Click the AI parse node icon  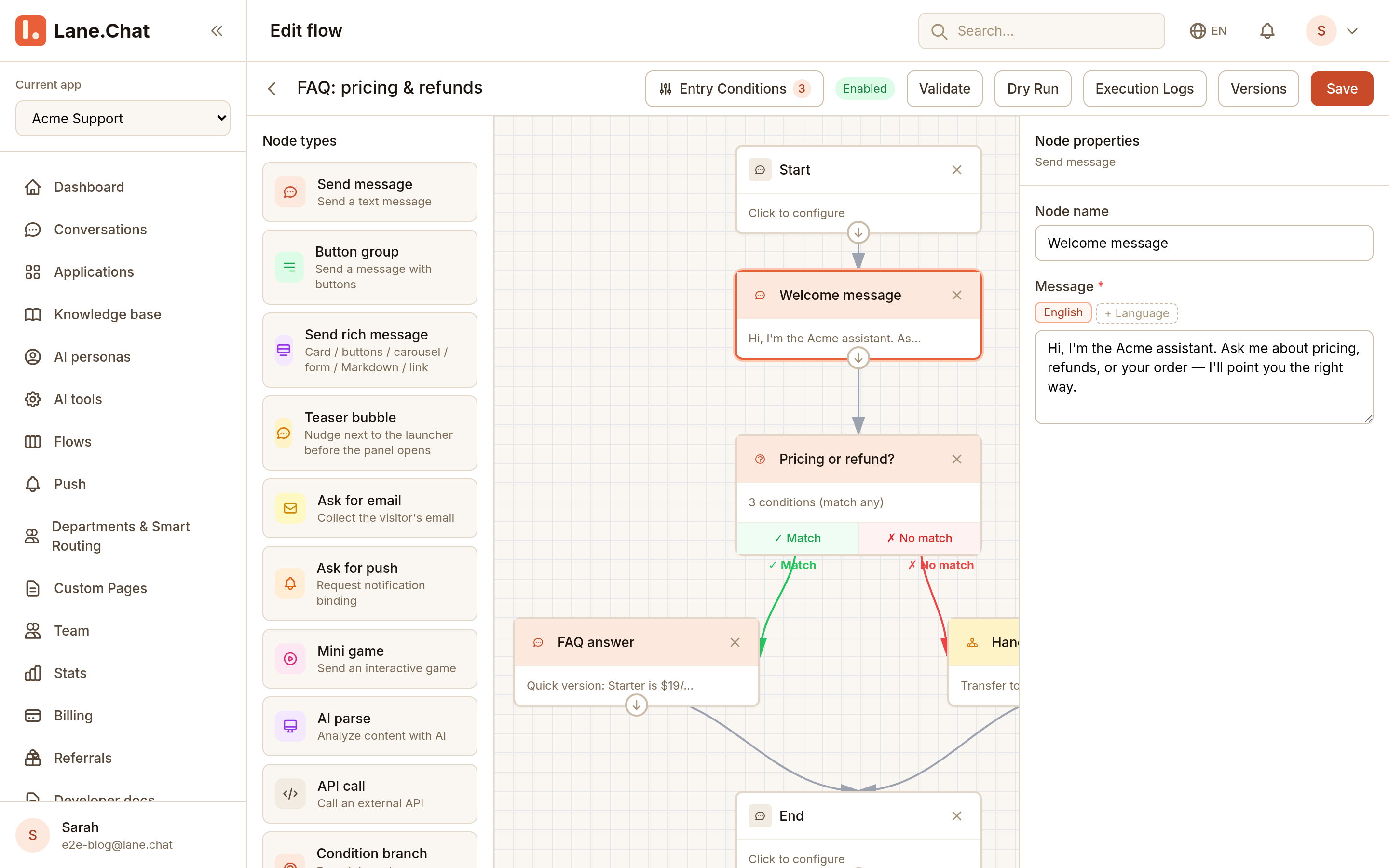click(290, 726)
